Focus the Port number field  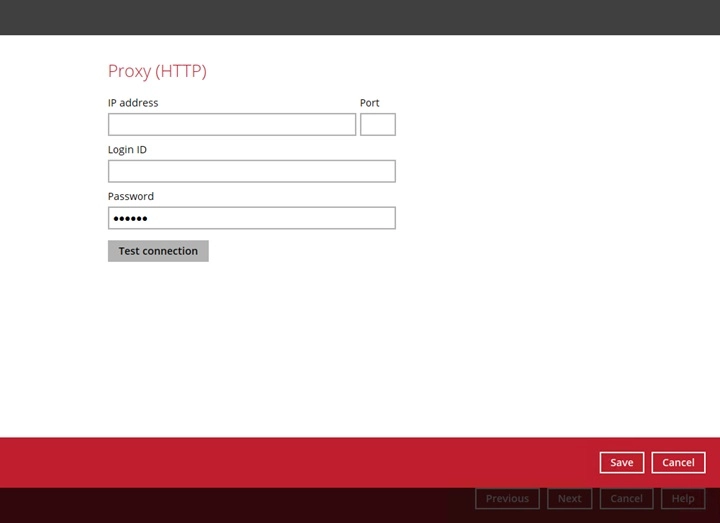point(377,124)
